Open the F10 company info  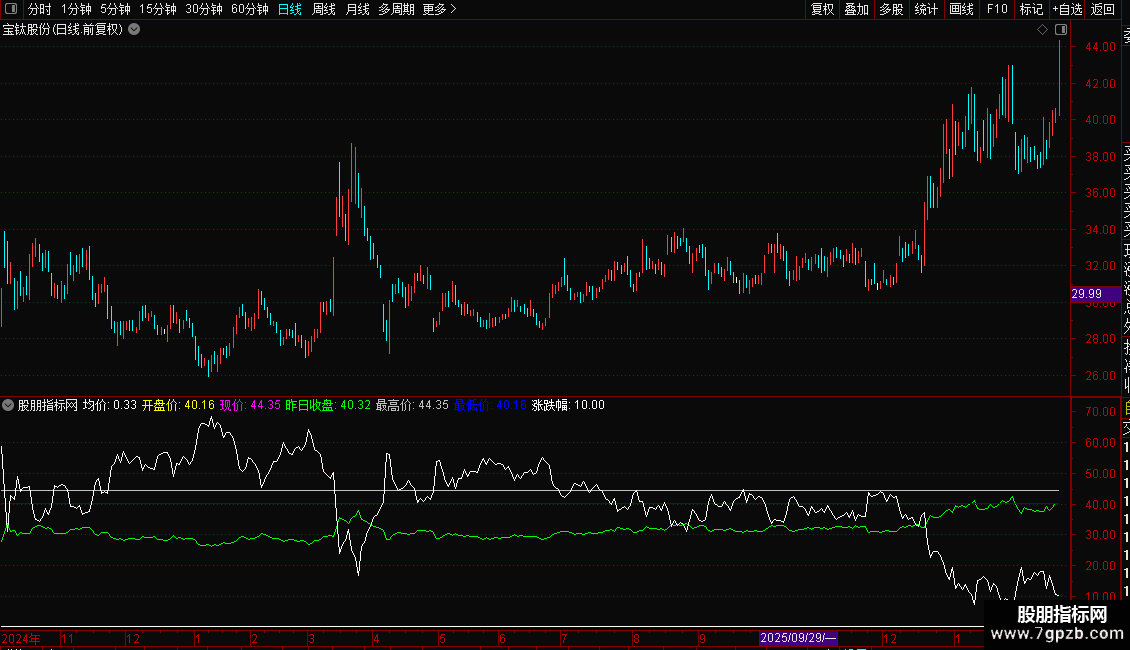[997, 9]
